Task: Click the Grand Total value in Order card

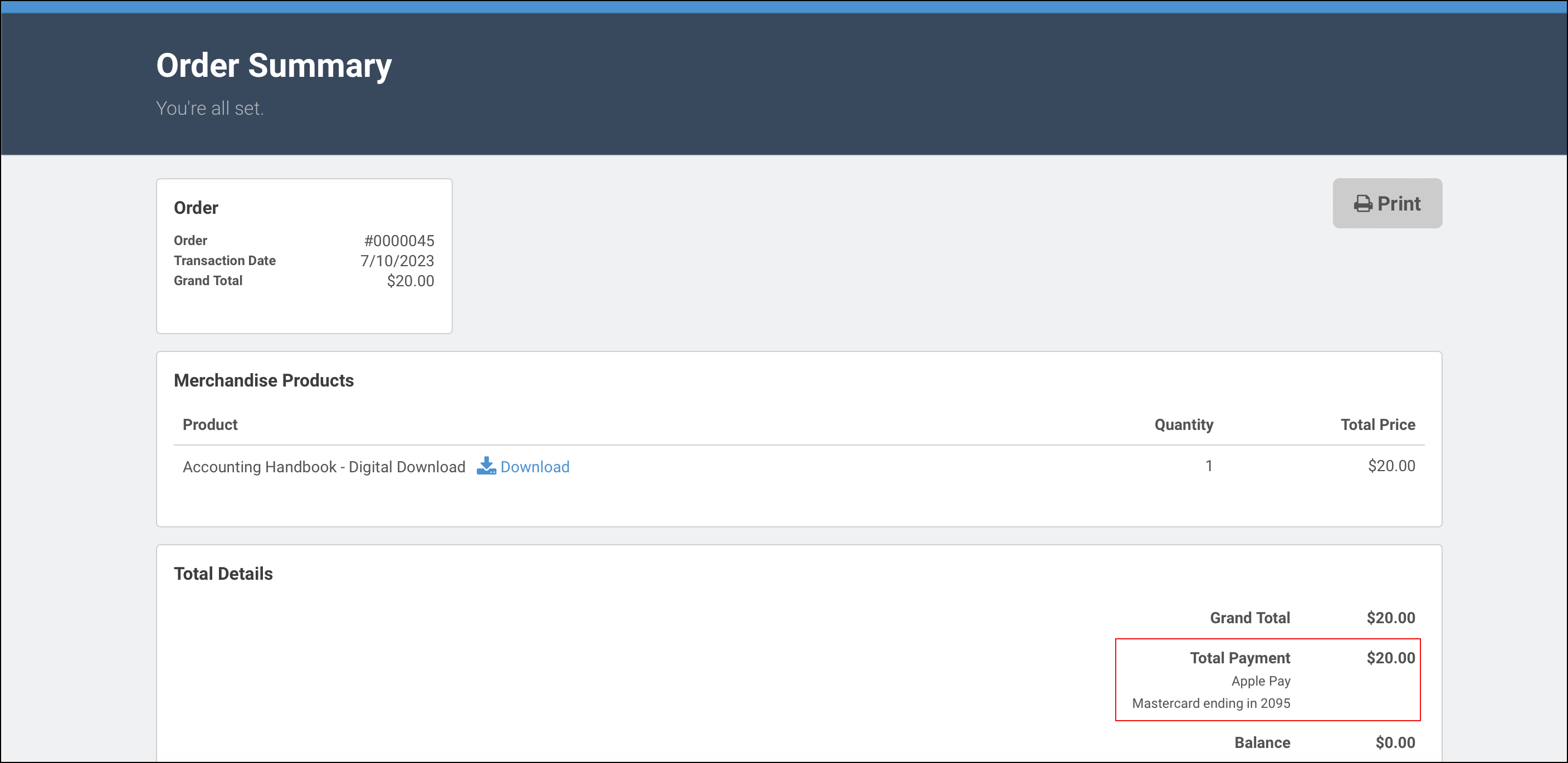Action: click(411, 281)
